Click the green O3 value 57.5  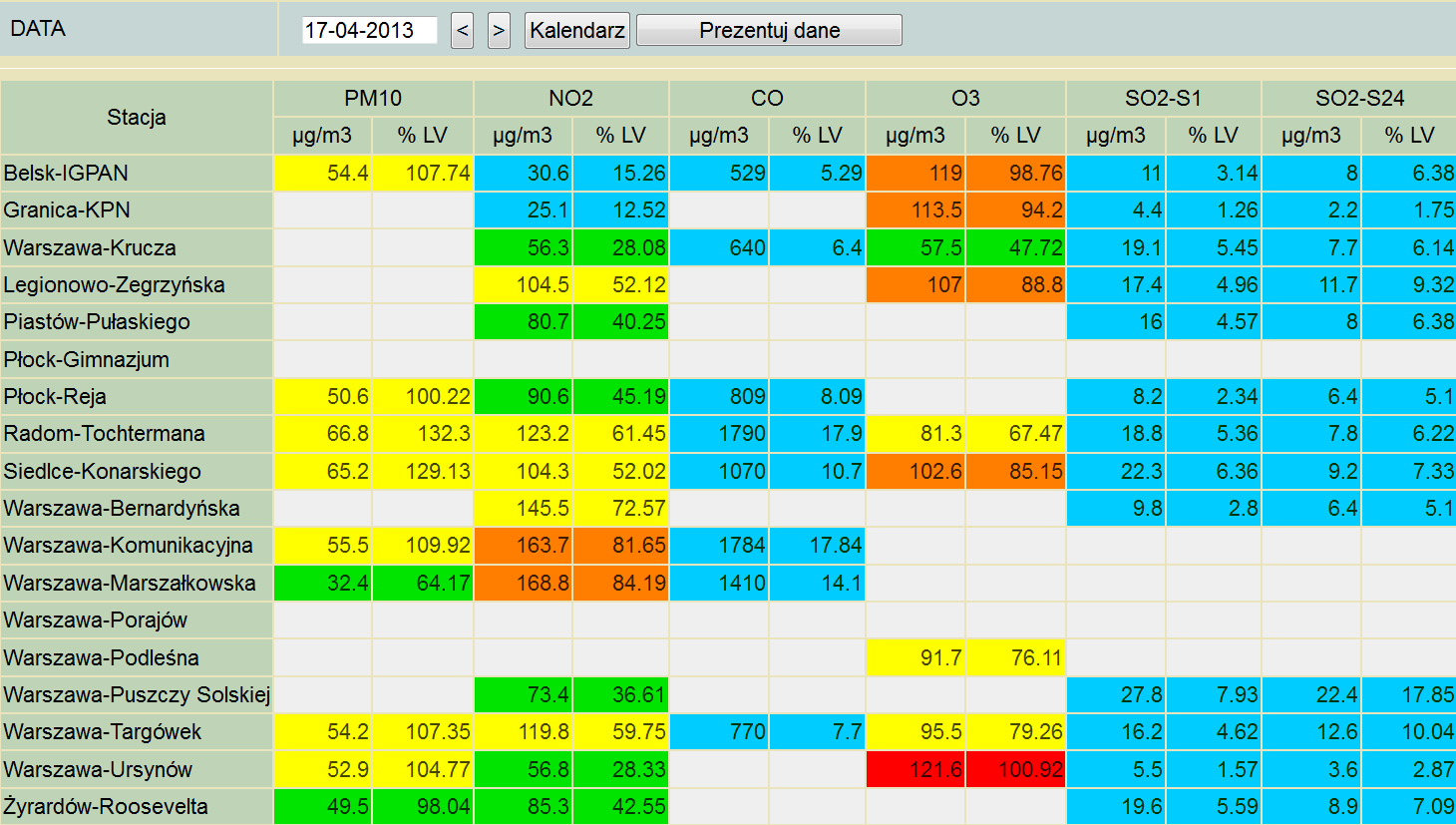[x=915, y=247]
